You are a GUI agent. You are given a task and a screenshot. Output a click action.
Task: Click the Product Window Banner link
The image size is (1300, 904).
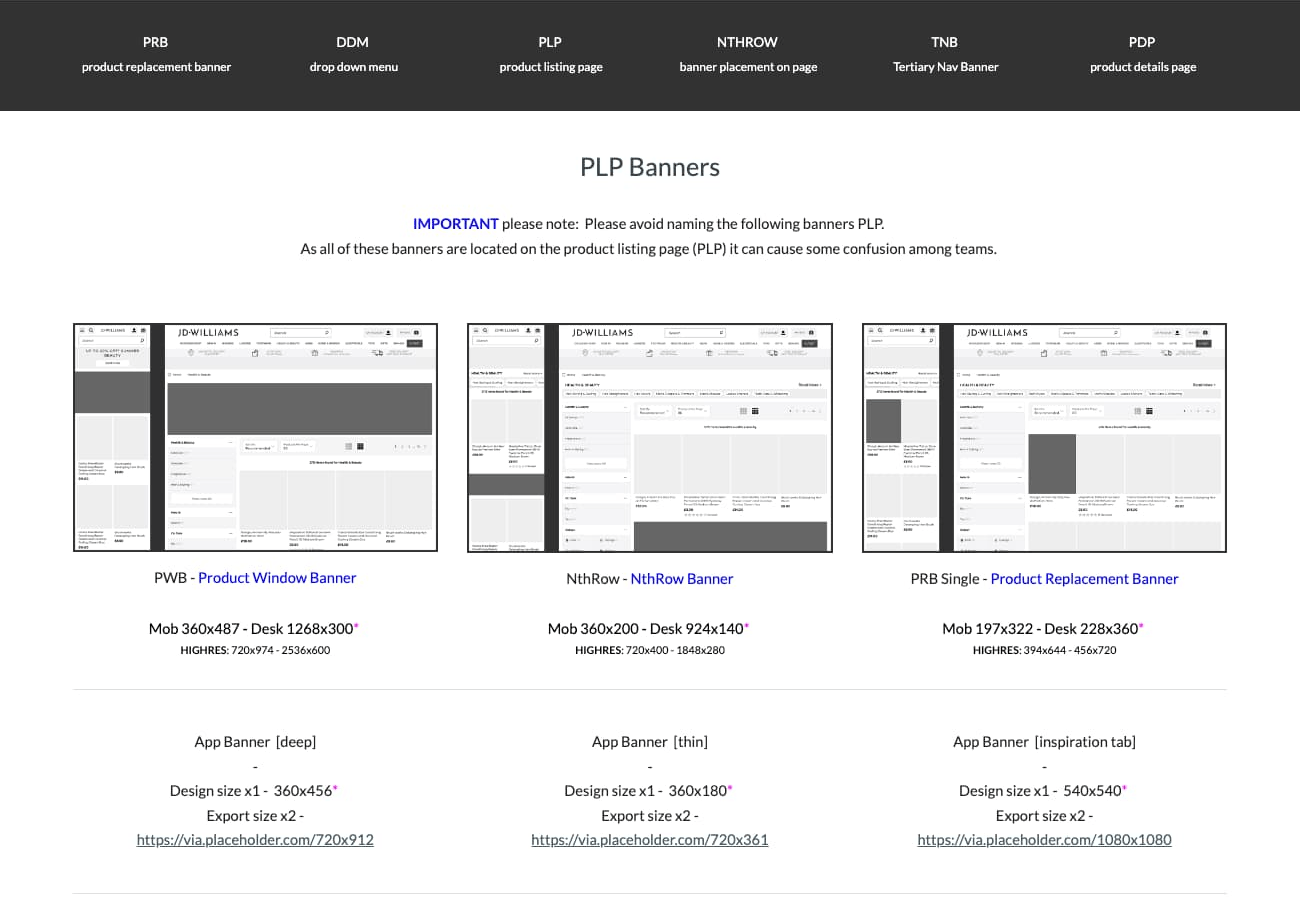pos(277,578)
